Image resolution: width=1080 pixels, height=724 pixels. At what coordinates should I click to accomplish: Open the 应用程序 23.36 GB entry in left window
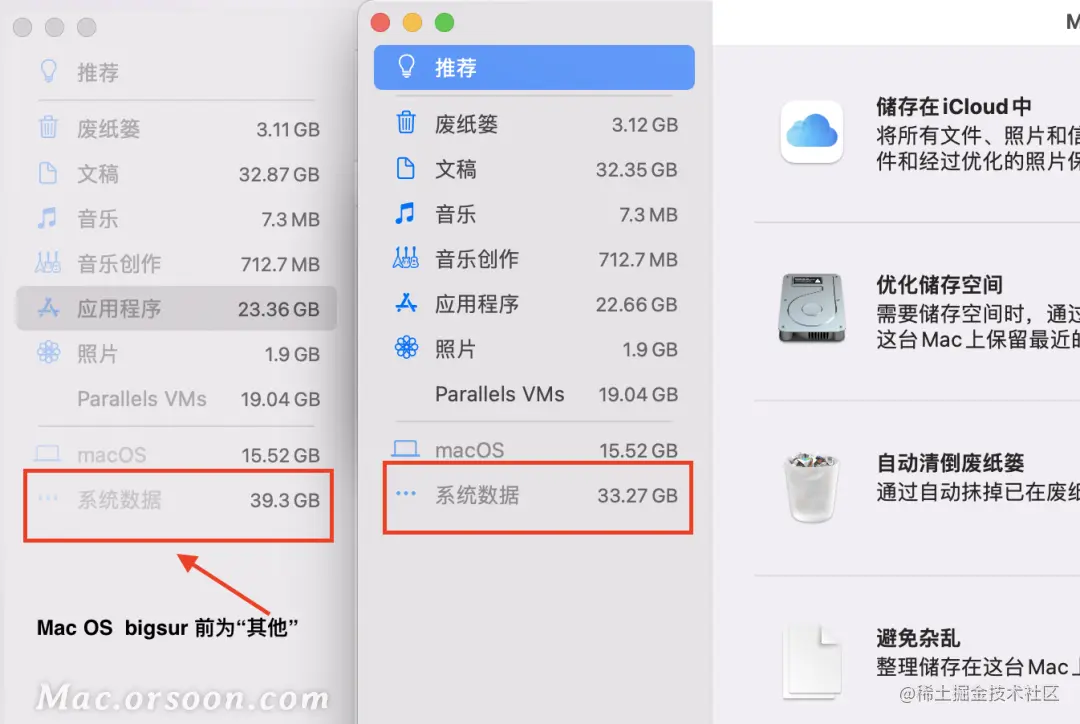point(177,309)
